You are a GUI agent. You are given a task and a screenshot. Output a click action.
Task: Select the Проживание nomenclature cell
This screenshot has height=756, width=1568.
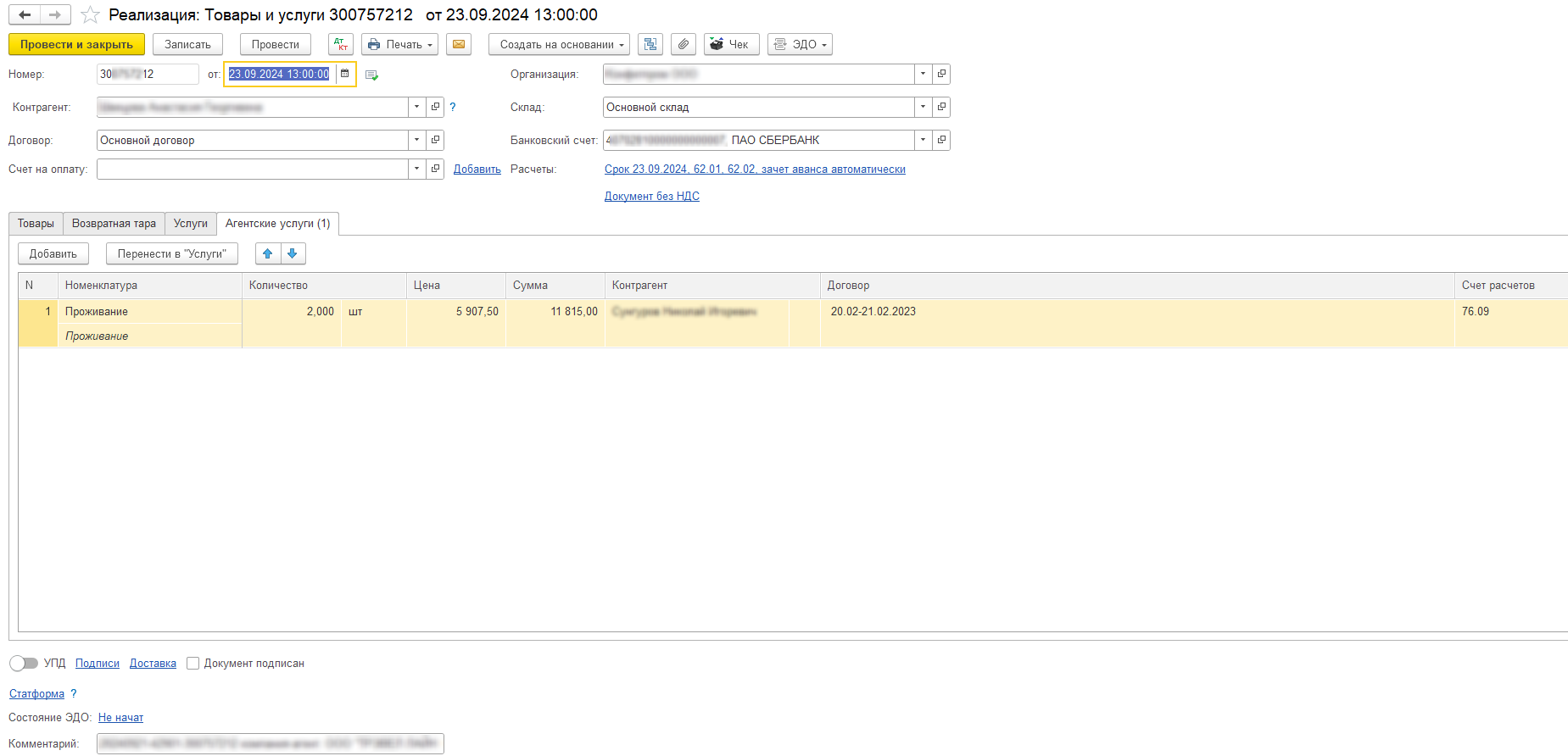(149, 311)
